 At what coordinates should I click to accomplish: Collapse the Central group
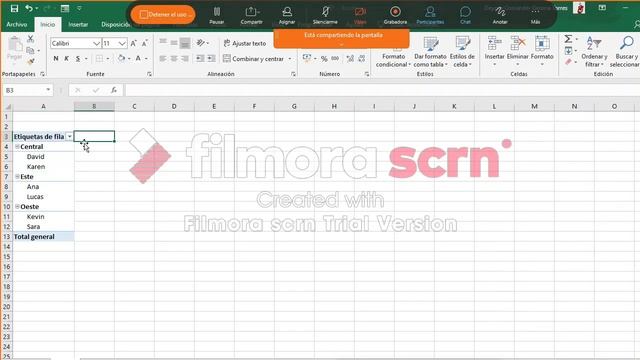[x=17, y=147]
